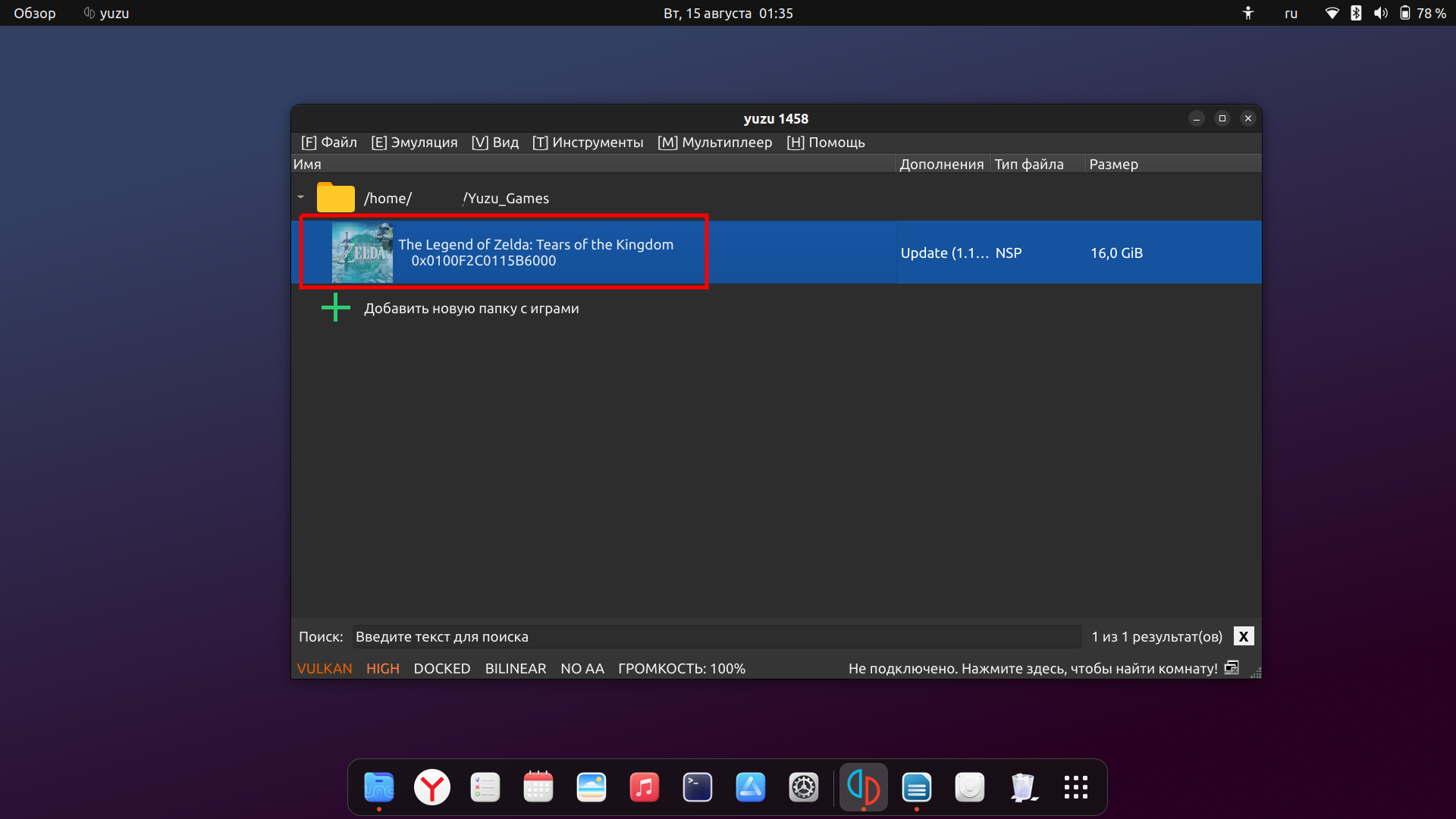Open the Инструменты menu
Image resolution: width=1456 pixels, height=819 pixels.
tap(588, 143)
